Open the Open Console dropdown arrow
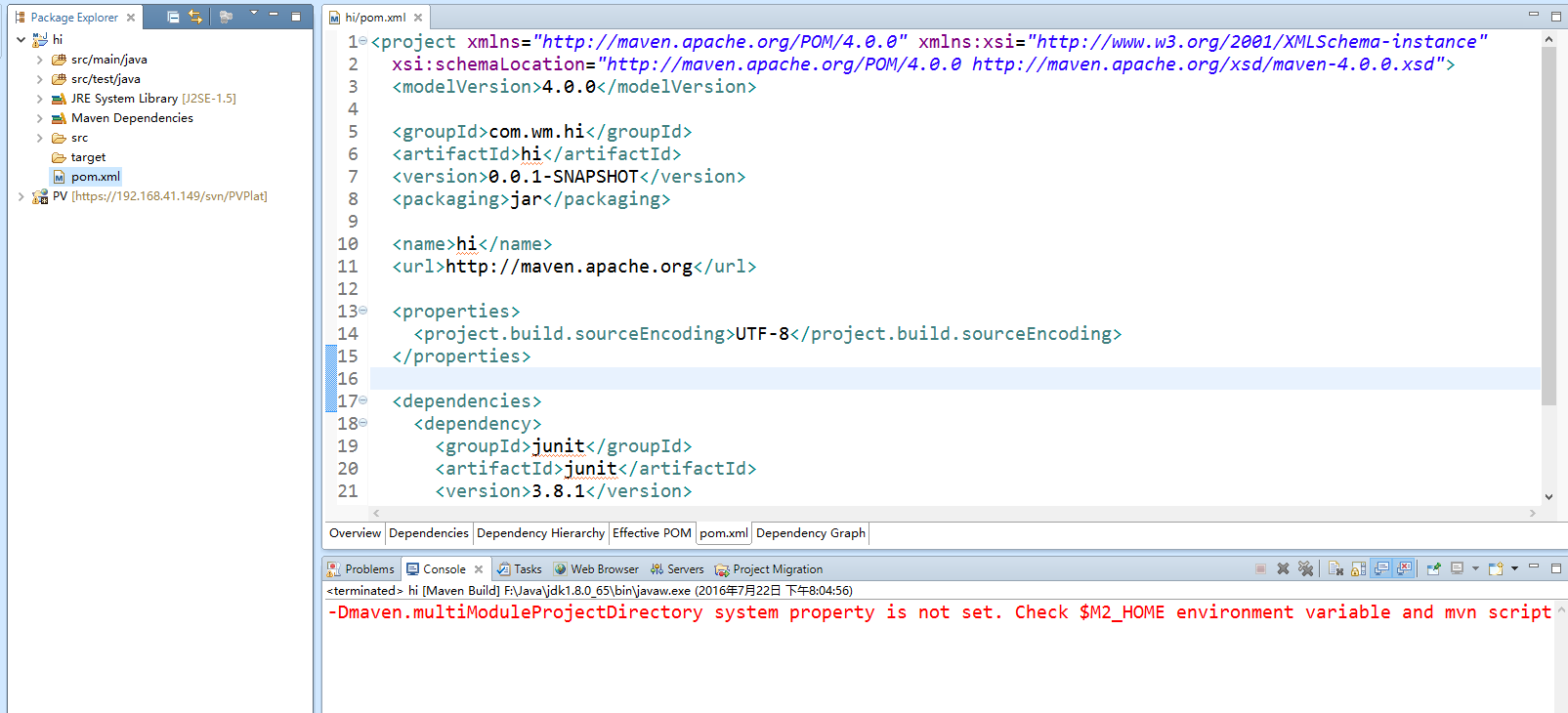Viewport: 1568px width, 713px height. coord(1514,568)
